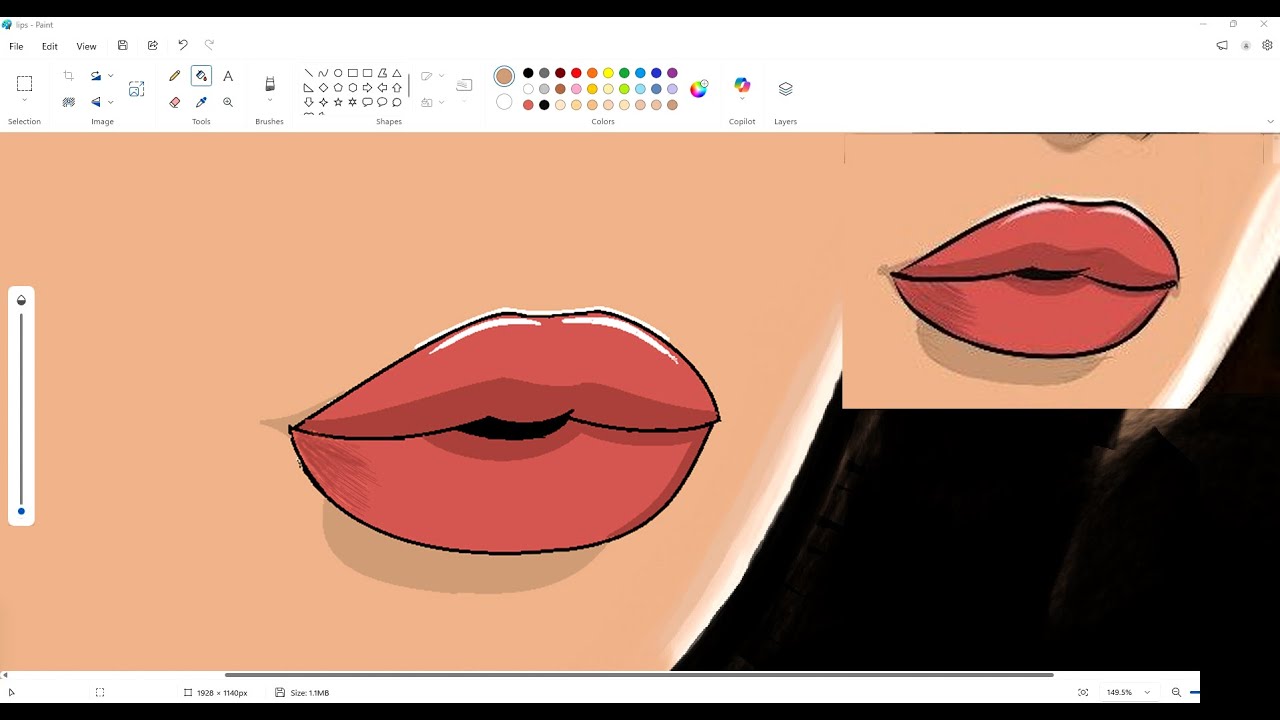This screenshot has height=720, width=1280.
Task: Select the Text tool
Action: 228,76
